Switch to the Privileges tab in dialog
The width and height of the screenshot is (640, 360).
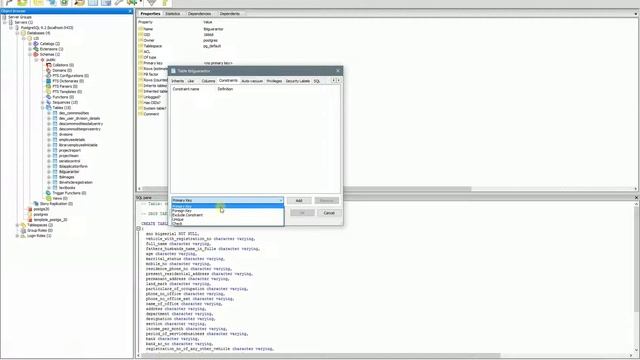(274, 81)
